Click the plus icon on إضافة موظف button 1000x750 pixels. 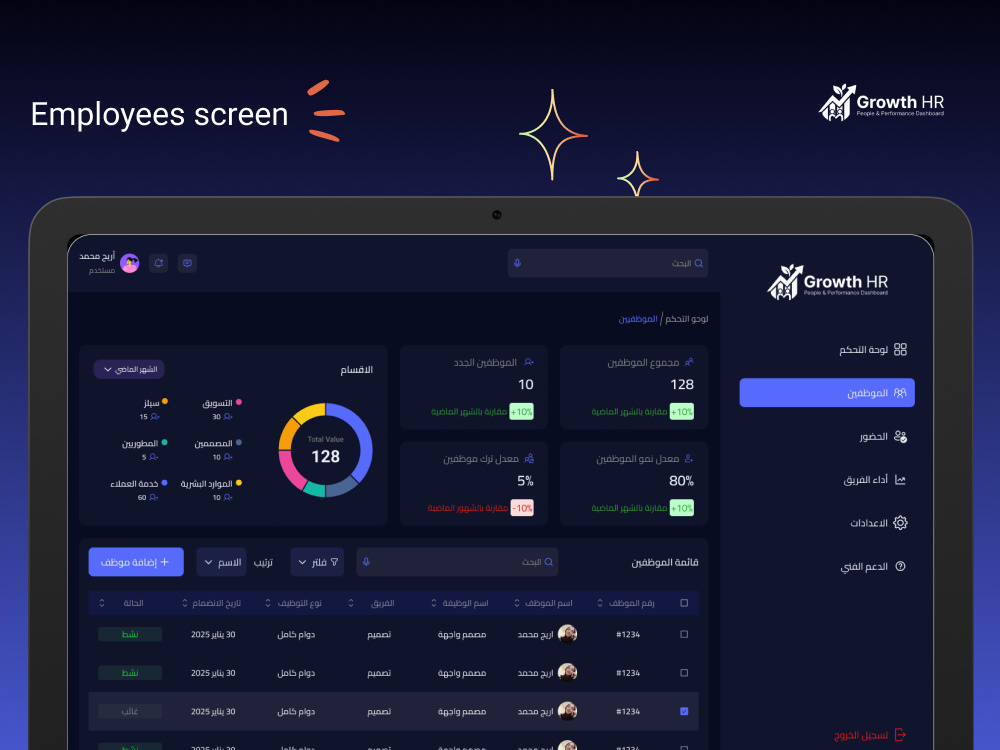point(165,562)
